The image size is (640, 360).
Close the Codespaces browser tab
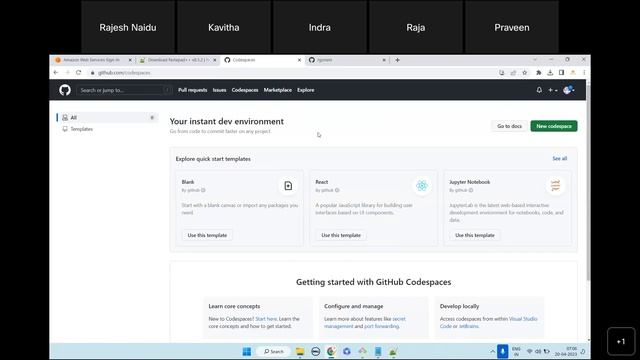299,60
